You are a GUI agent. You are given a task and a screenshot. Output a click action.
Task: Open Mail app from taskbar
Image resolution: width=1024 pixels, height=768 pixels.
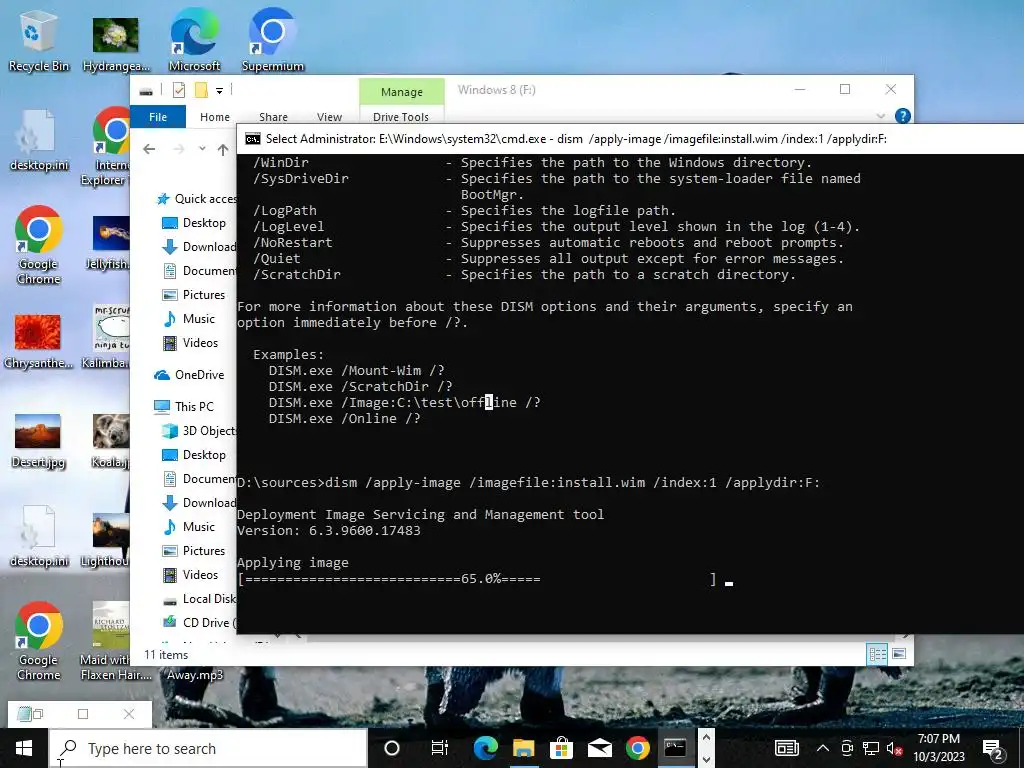[599, 748]
